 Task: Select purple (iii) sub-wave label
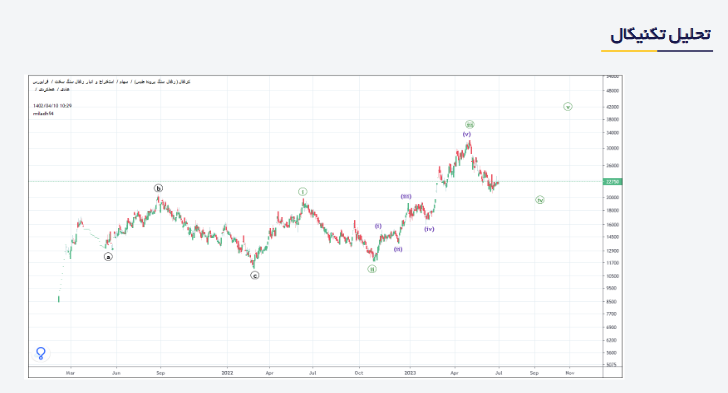tap(406, 196)
